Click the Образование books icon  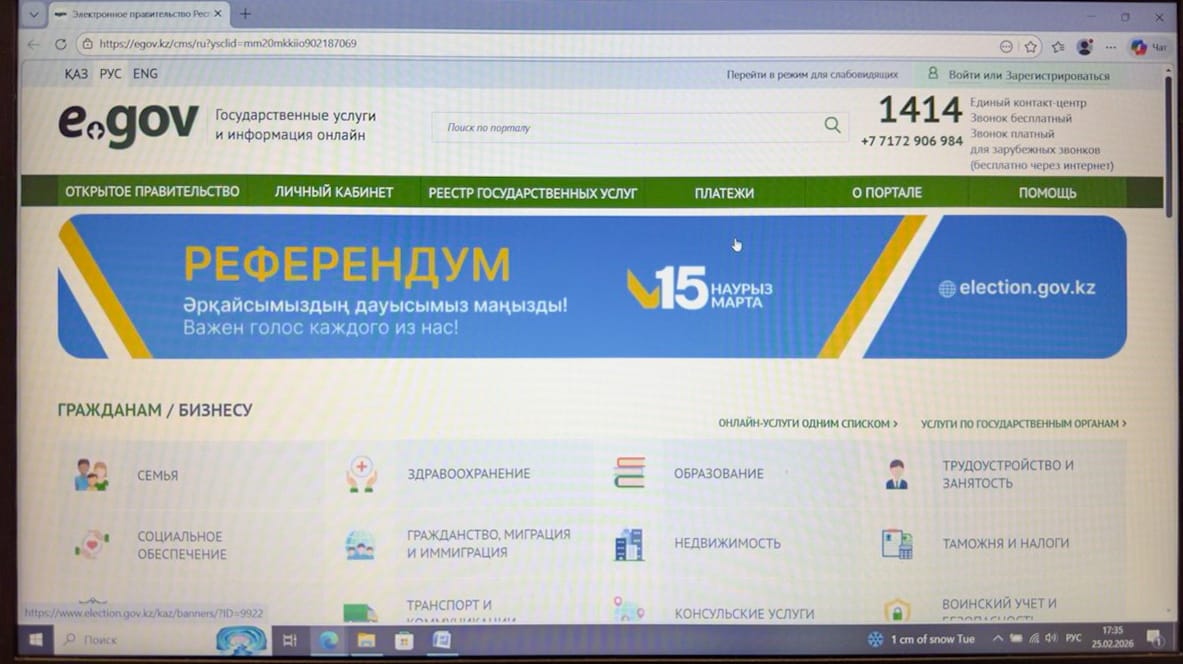pyautogui.click(x=629, y=473)
